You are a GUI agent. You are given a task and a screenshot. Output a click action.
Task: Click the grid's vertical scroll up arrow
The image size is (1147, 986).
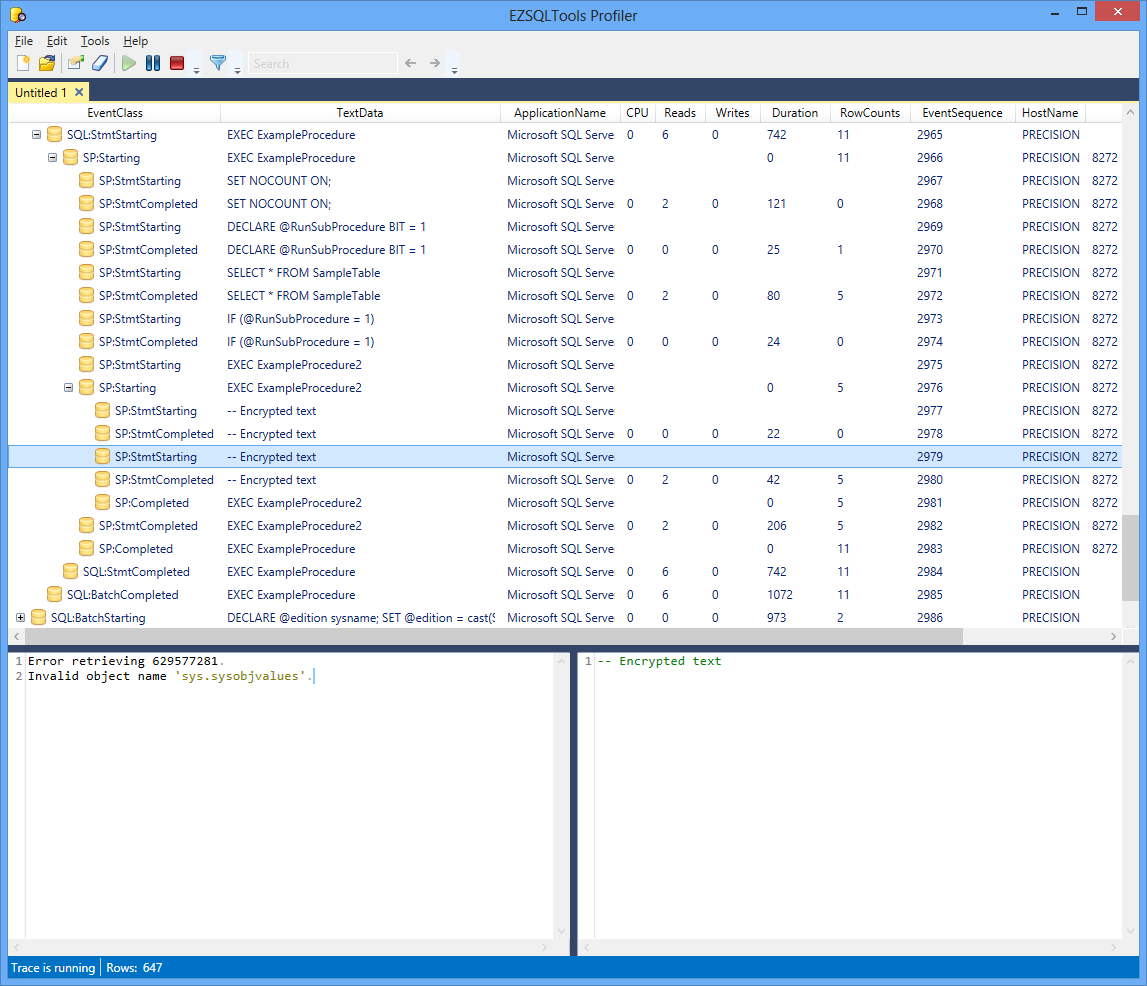[1130, 113]
